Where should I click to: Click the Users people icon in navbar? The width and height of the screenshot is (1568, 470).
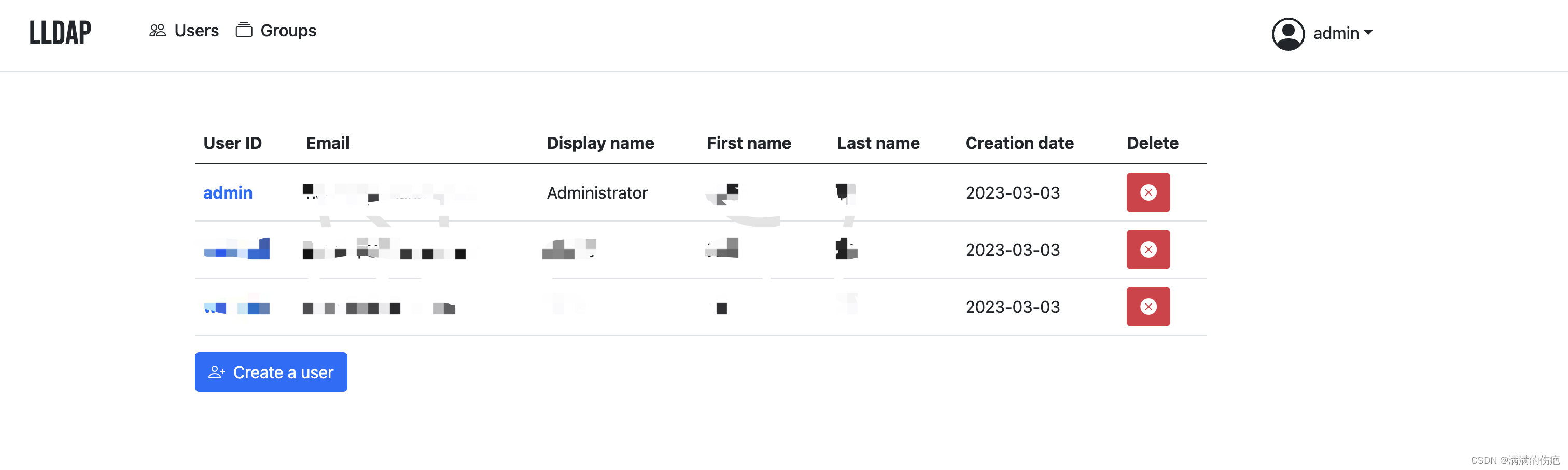[x=158, y=30]
